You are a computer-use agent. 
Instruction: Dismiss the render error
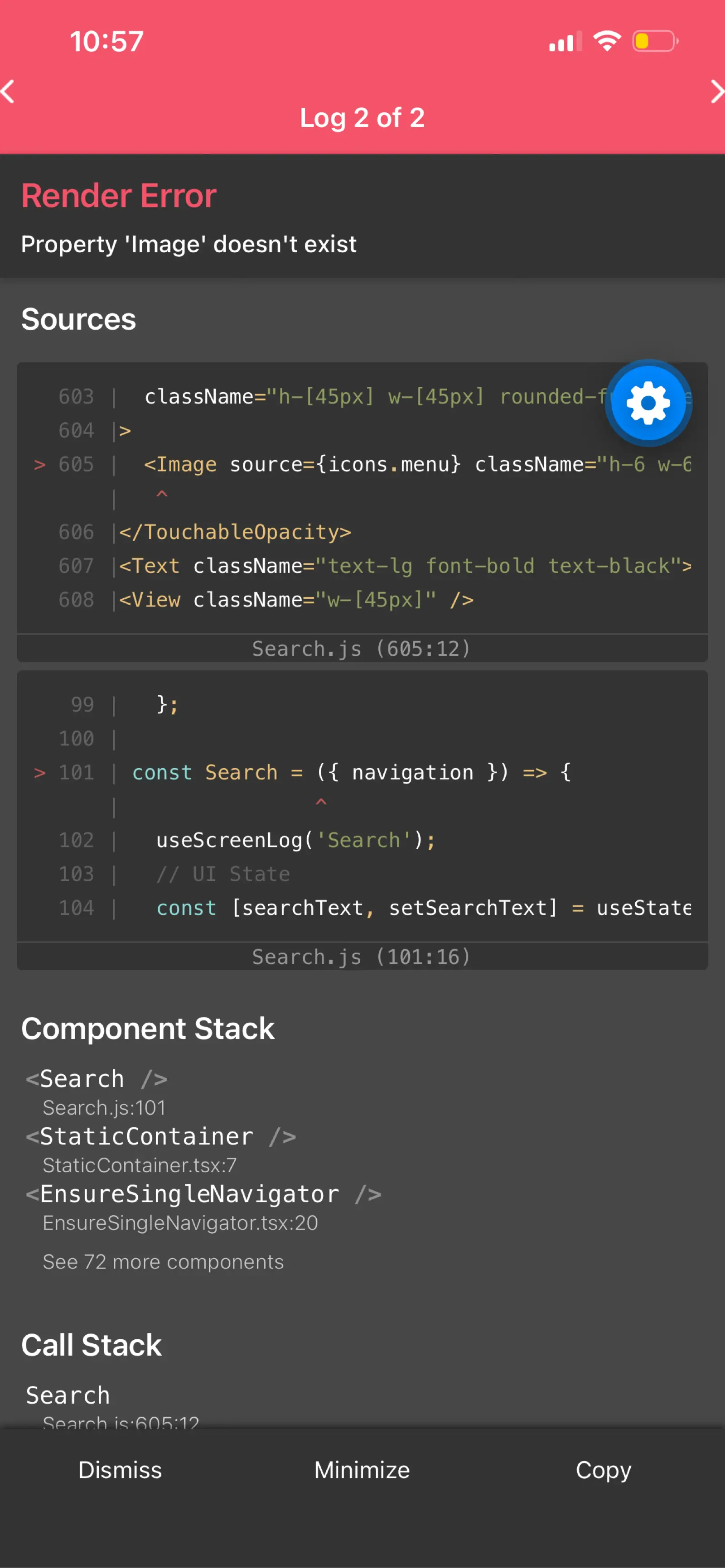click(x=120, y=1470)
